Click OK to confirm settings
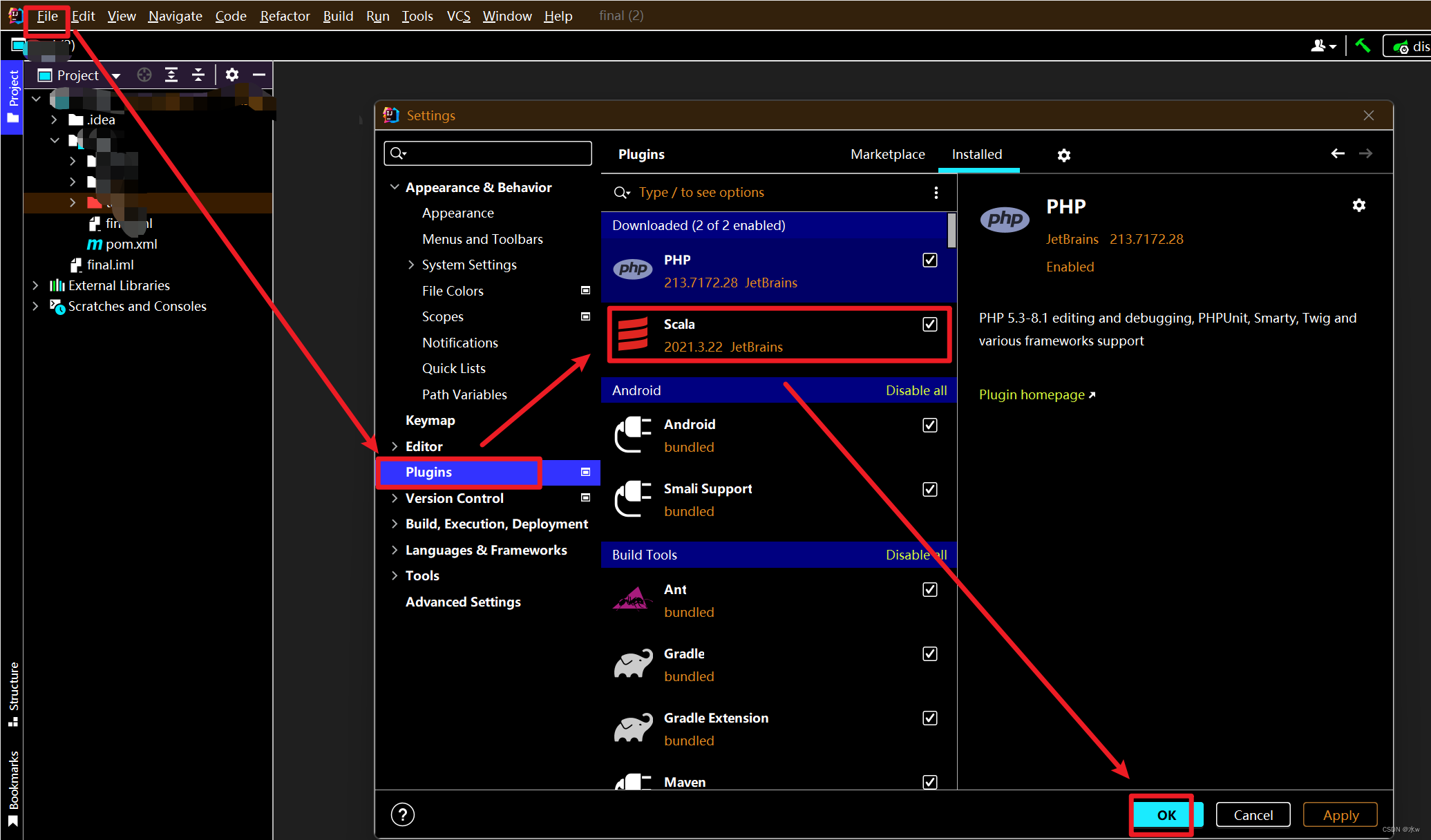1431x840 pixels. pyautogui.click(x=1166, y=815)
